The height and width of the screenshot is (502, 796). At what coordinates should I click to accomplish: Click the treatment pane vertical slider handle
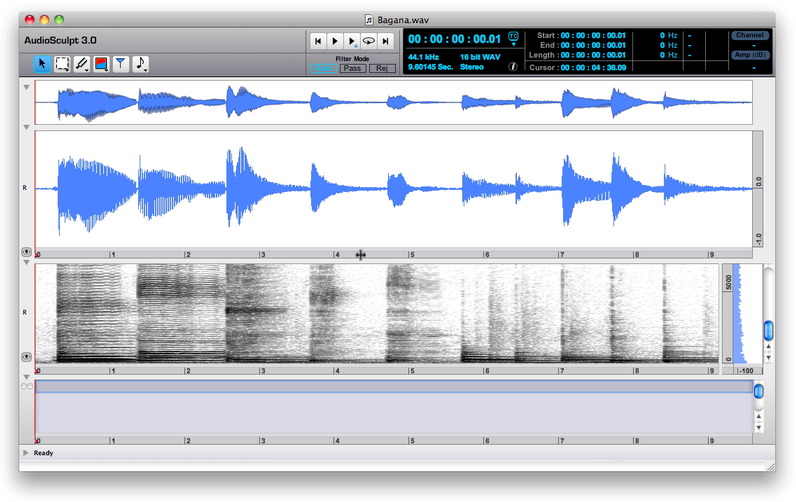click(x=758, y=391)
